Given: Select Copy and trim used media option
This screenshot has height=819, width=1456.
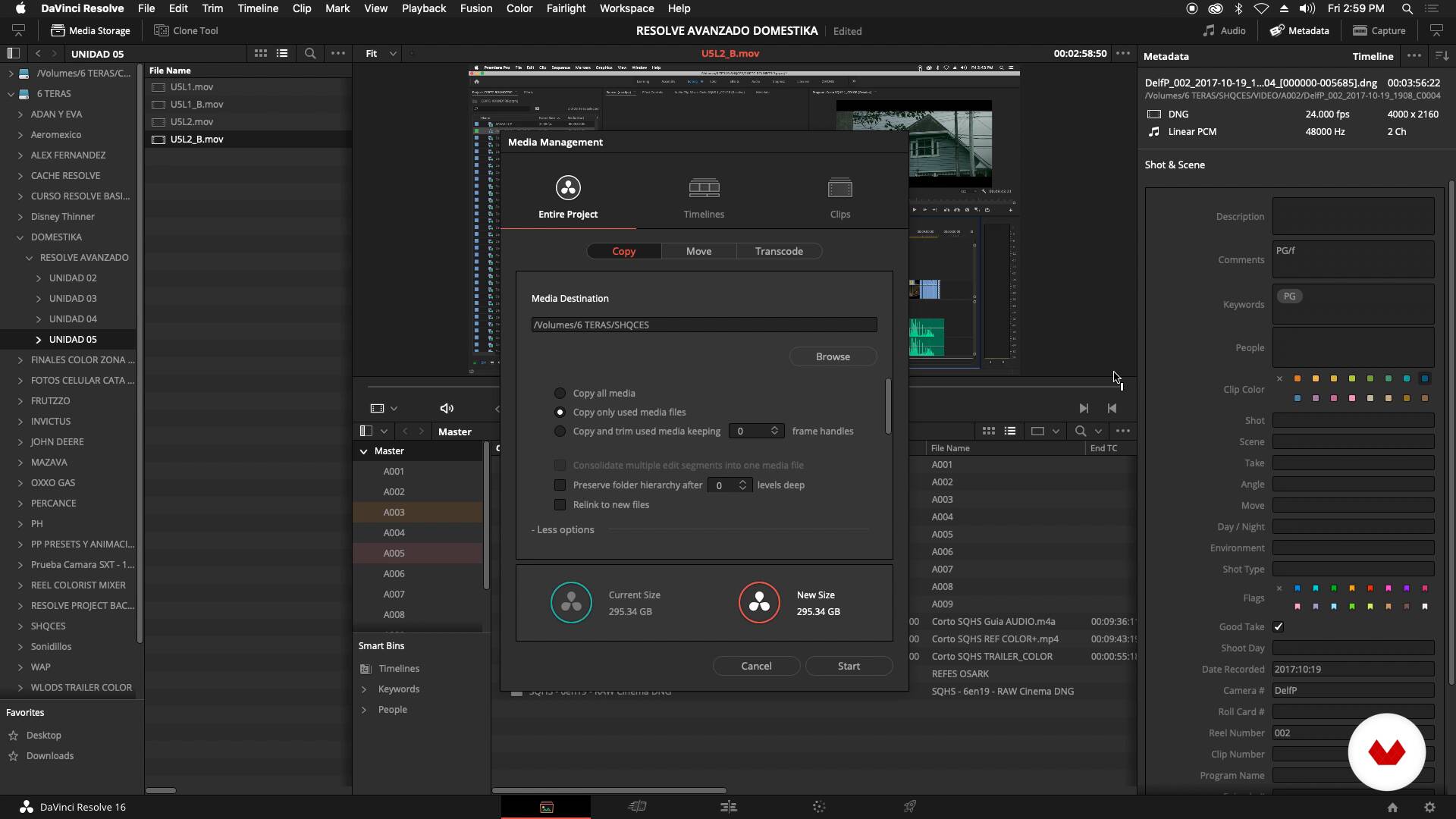Looking at the screenshot, I should click(560, 431).
